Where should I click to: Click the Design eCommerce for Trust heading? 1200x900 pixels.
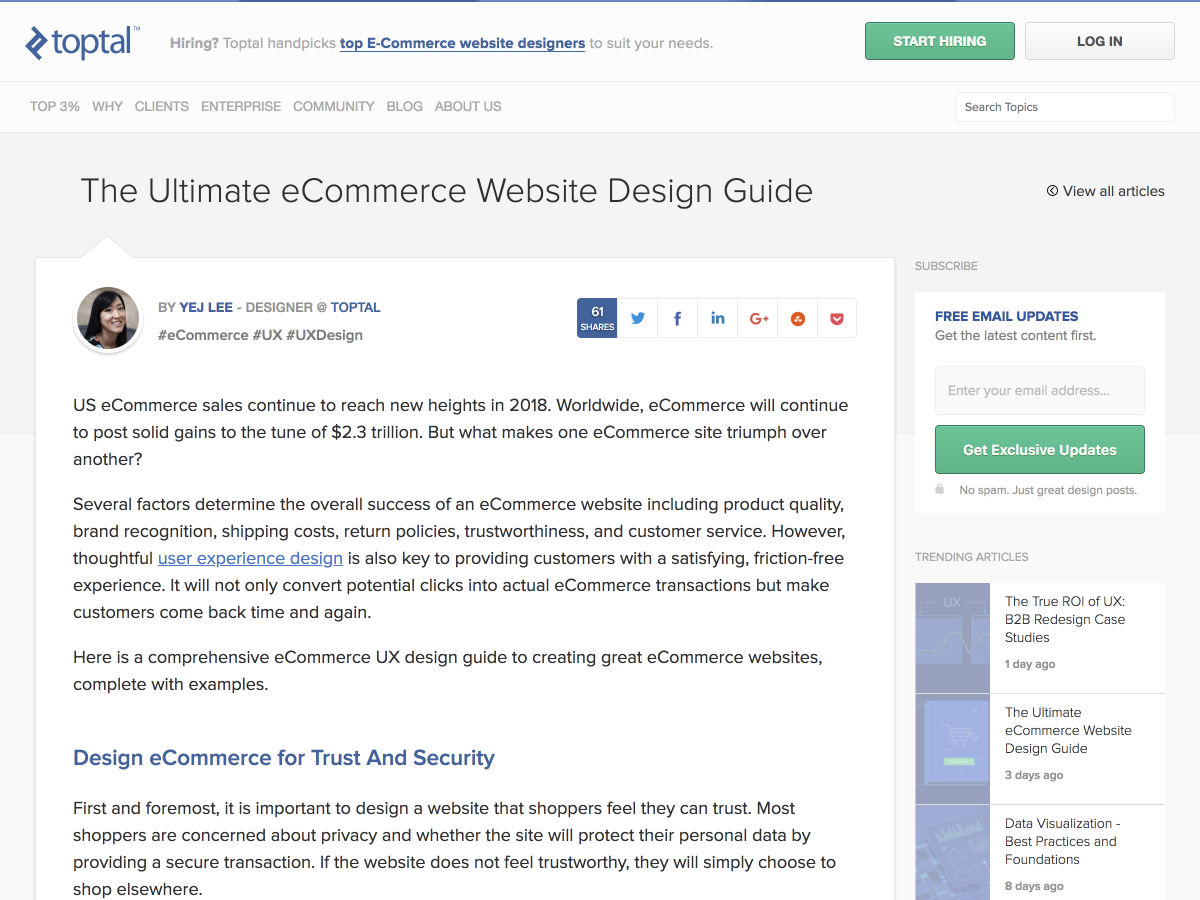click(x=284, y=758)
